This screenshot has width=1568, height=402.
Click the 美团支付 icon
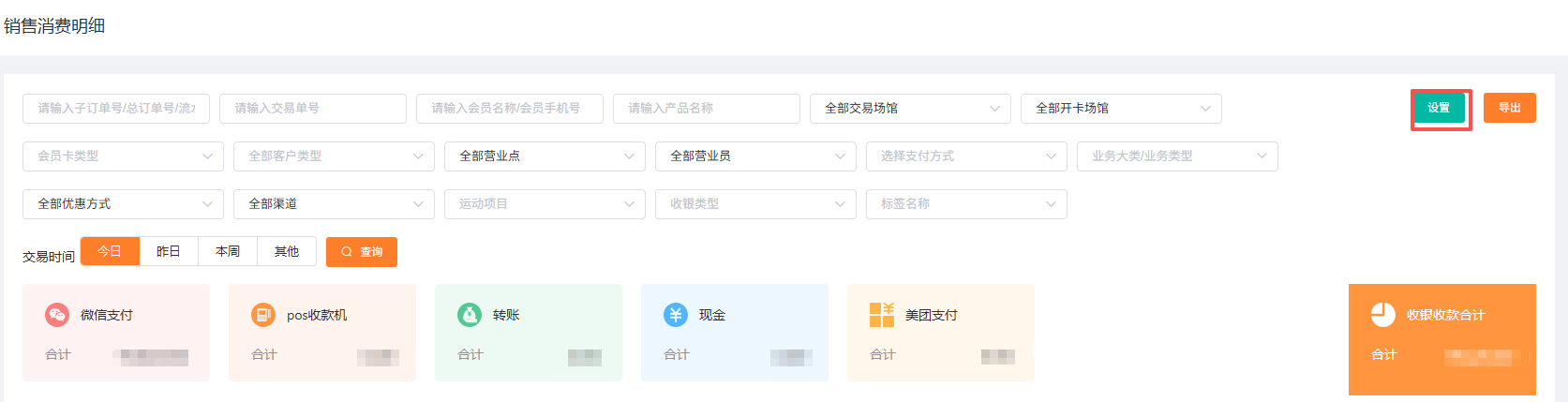(882, 315)
